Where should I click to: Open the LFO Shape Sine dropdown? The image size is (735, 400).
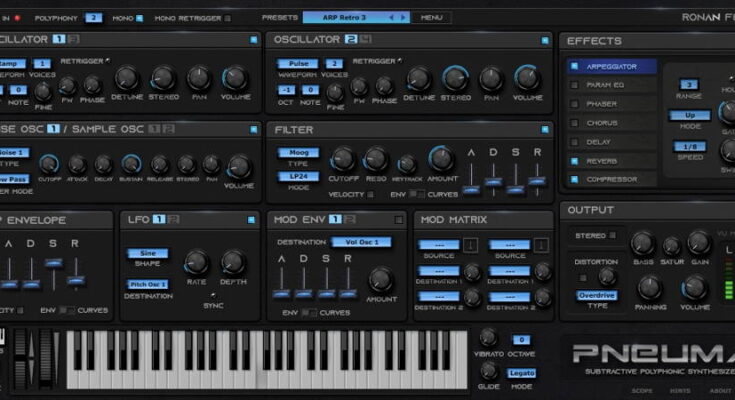148,253
